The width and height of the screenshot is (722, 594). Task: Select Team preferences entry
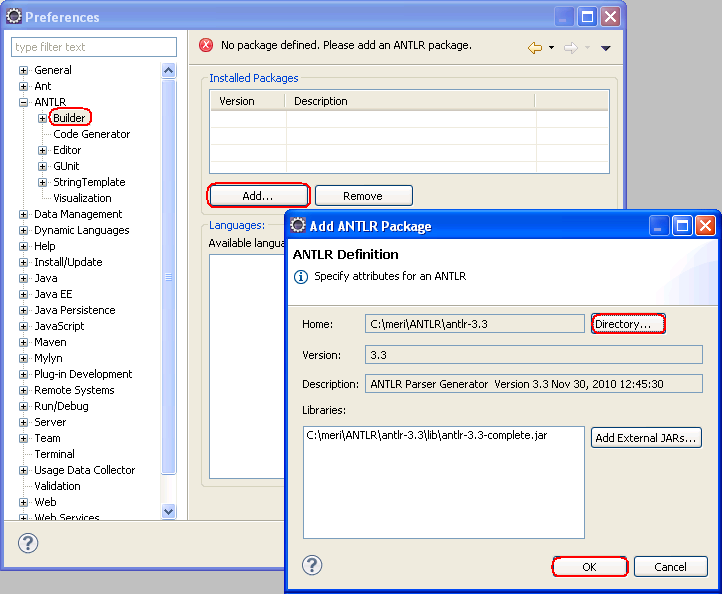click(x=47, y=438)
